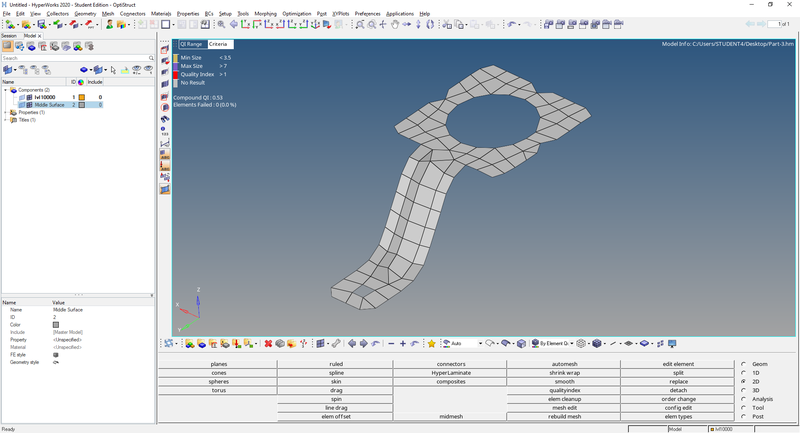The width and height of the screenshot is (800, 433).
Task: Click the automesh panel button
Action: [x=564, y=364]
